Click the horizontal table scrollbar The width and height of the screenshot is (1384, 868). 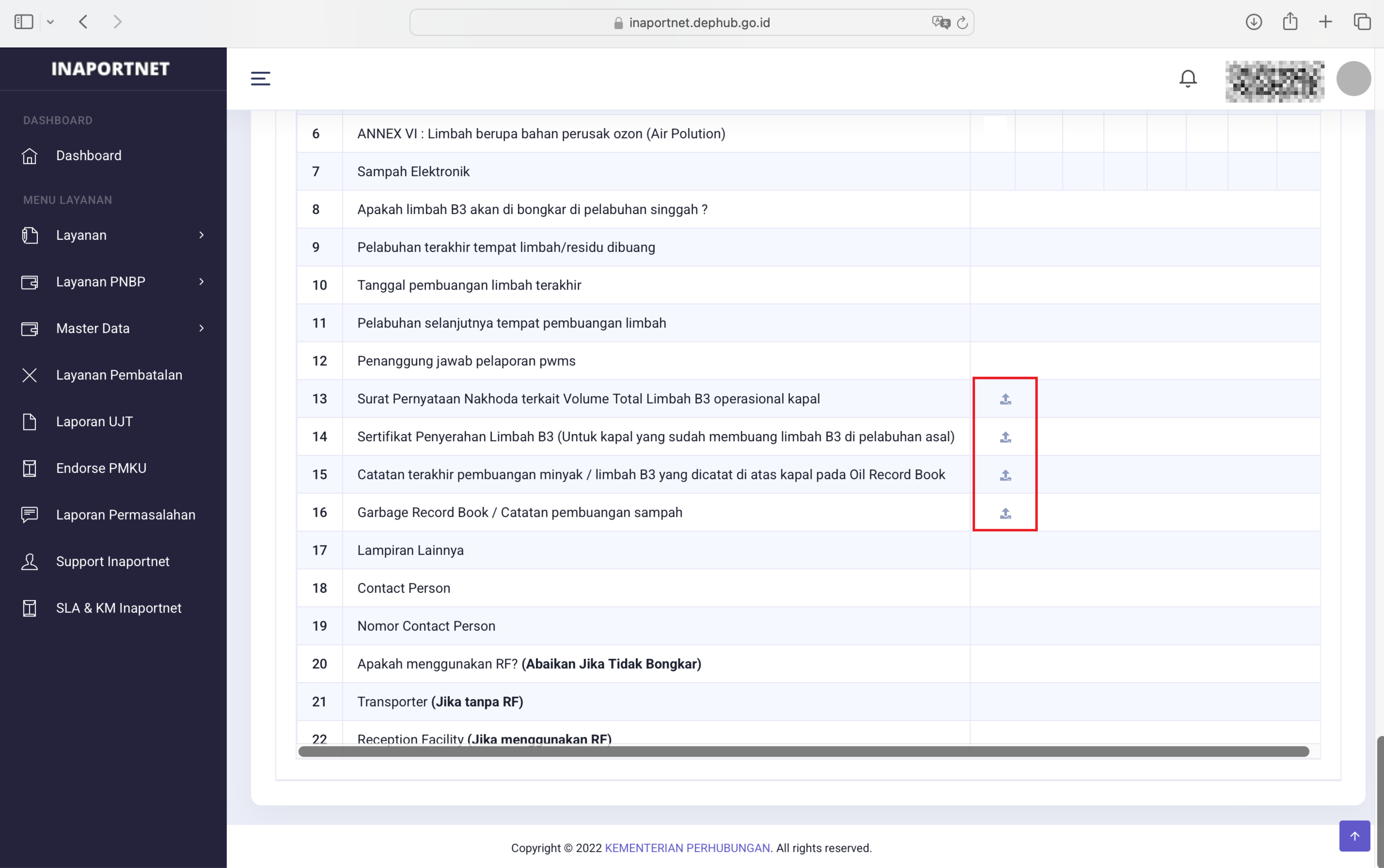(803, 751)
